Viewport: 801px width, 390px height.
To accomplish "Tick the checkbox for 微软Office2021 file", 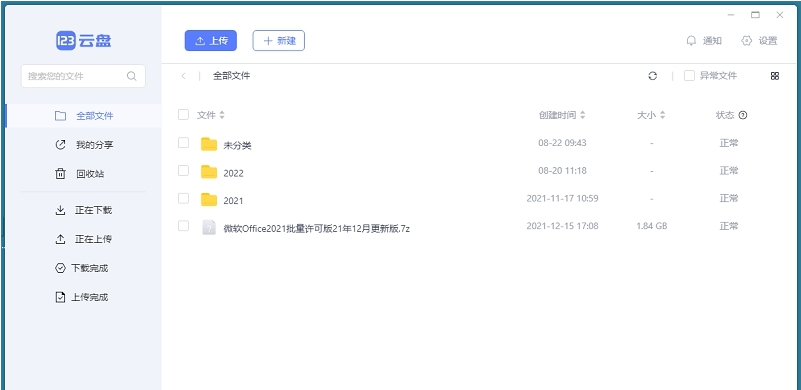I will pos(183,225).
